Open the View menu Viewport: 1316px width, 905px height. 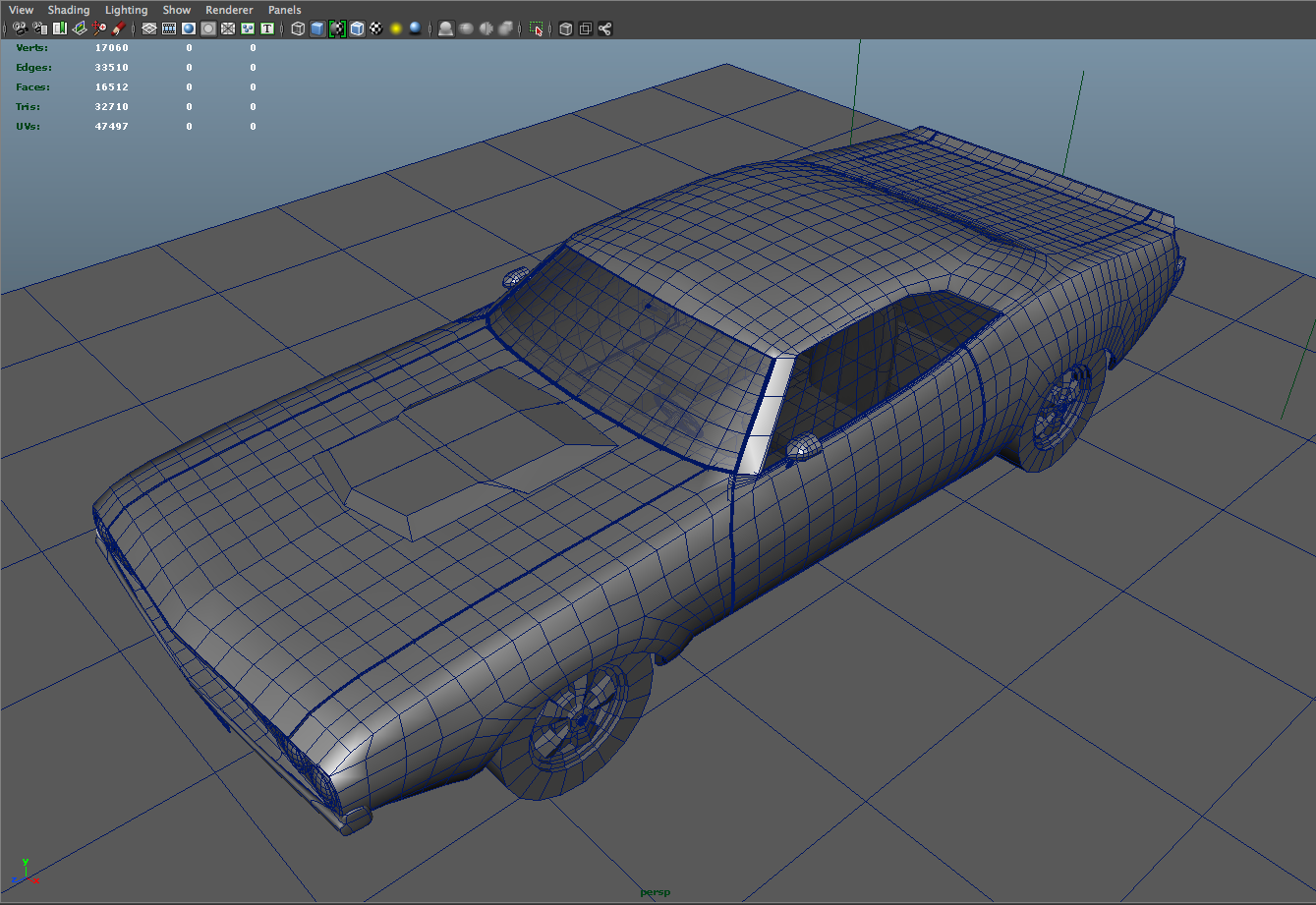click(x=21, y=10)
